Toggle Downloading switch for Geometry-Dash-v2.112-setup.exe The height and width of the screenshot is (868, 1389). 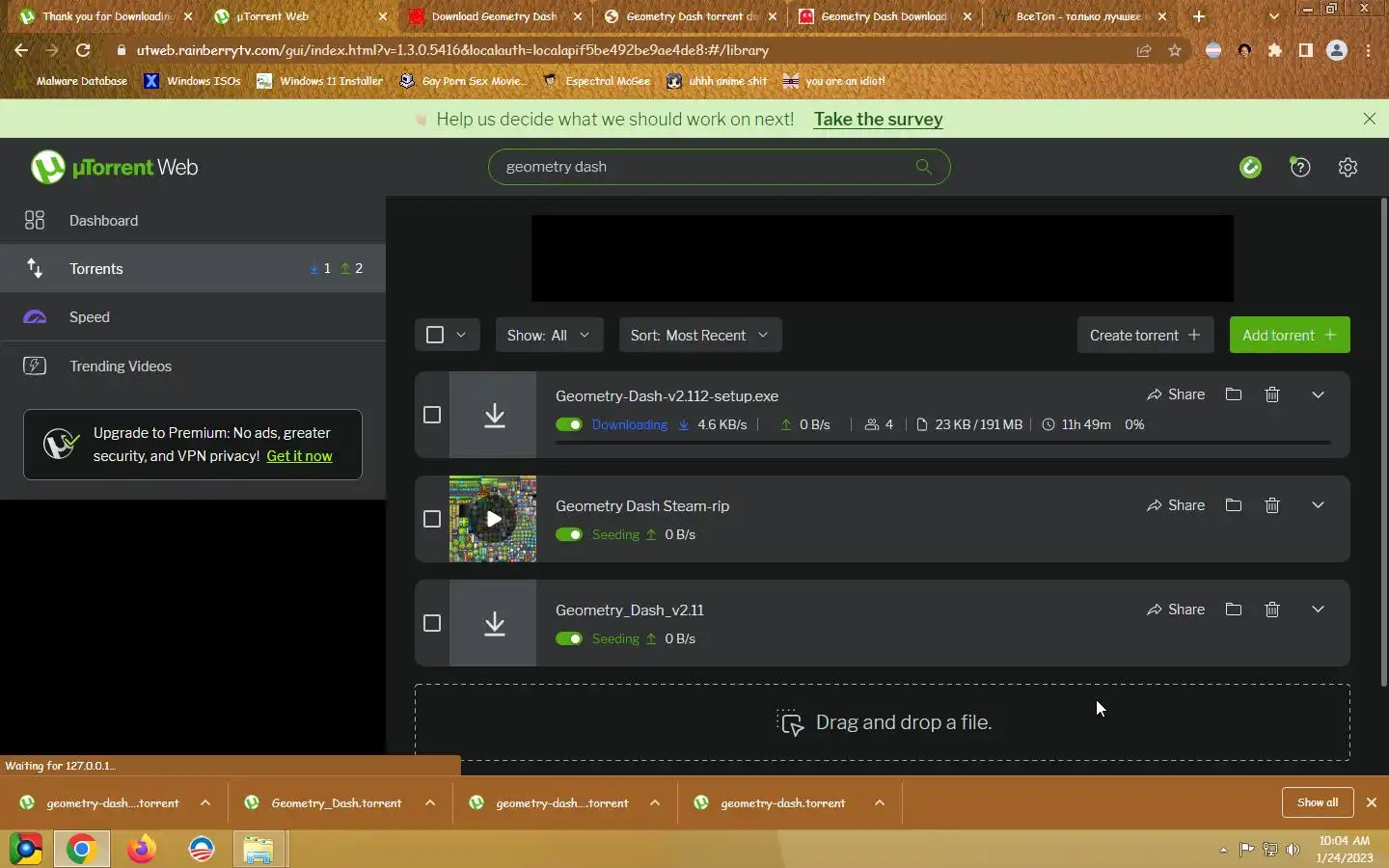click(x=569, y=424)
